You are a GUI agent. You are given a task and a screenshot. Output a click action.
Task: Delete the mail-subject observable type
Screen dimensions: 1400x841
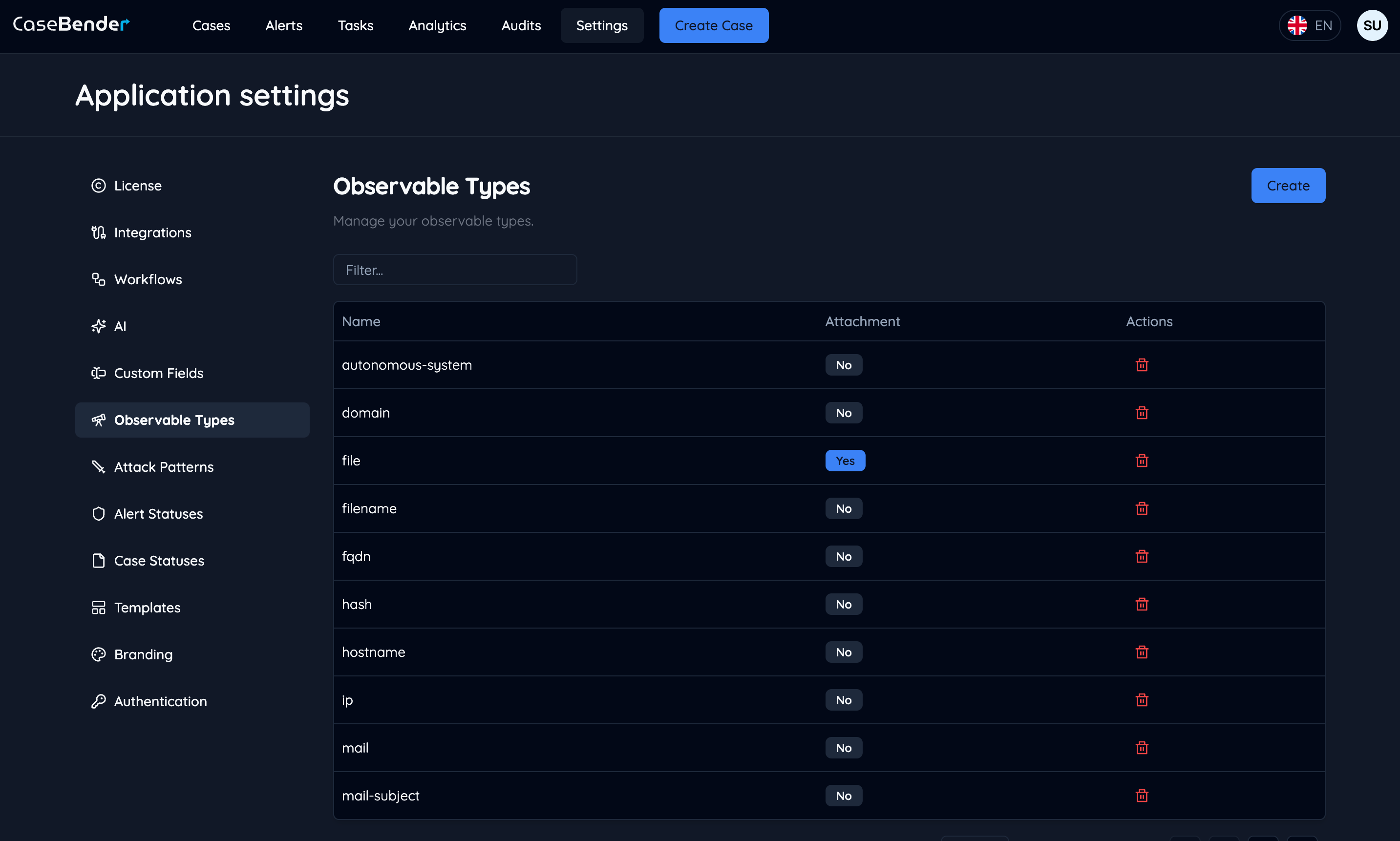coord(1142,795)
